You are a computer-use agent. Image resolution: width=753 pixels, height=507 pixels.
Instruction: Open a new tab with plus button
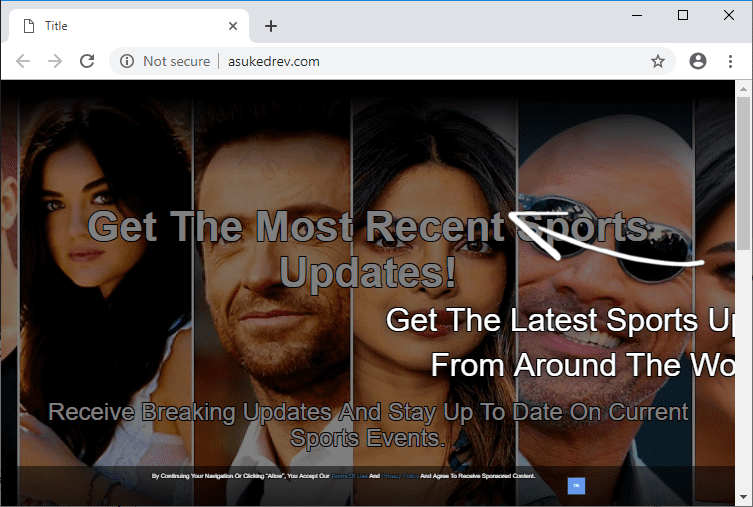tap(271, 26)
